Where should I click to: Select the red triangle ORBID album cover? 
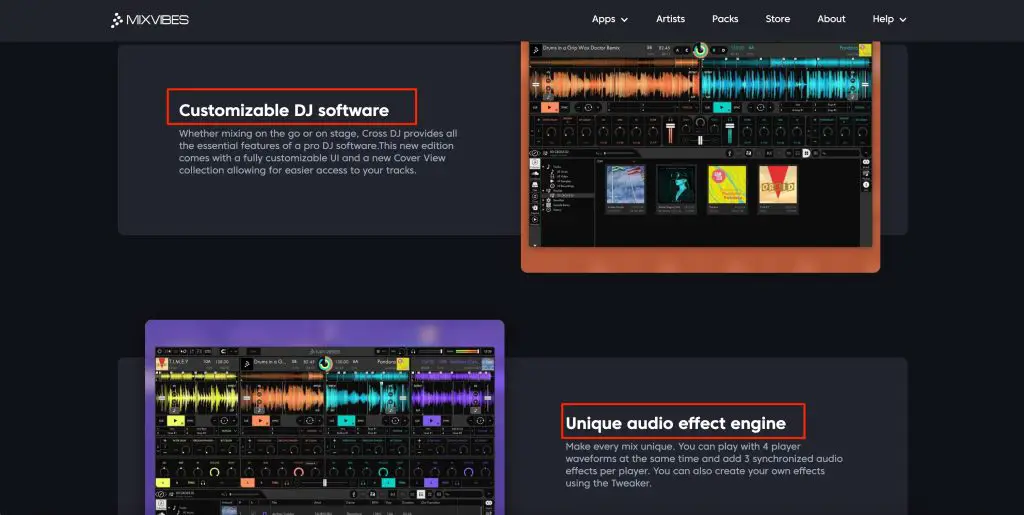[x=778, y=185]
